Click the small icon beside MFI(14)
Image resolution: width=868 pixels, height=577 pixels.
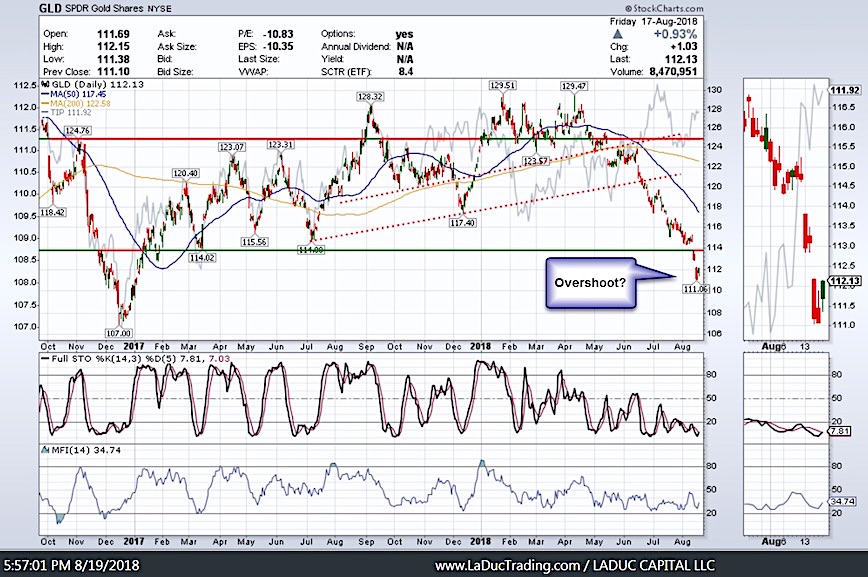(45, 450)
